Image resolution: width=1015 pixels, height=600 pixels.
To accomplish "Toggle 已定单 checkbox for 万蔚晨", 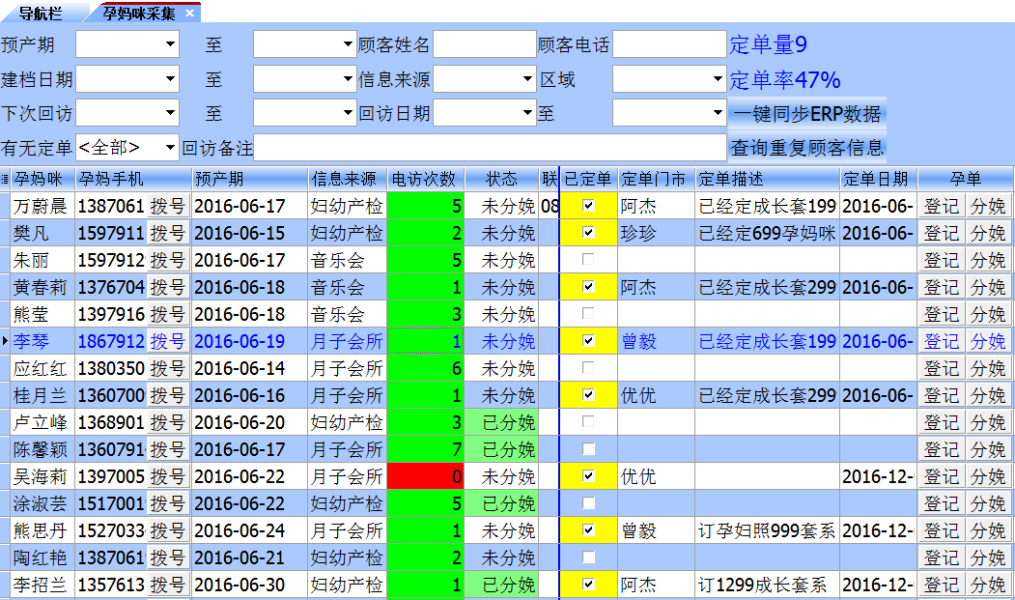I will click(588, 206).
